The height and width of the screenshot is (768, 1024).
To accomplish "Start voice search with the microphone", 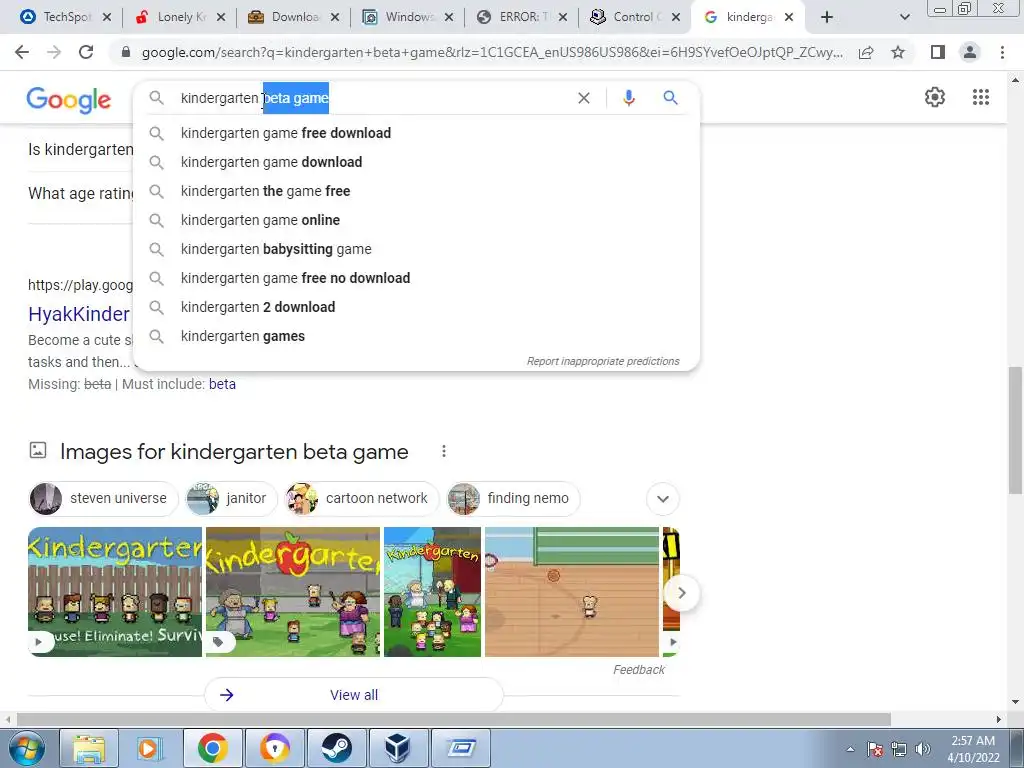I will [628, 98].
